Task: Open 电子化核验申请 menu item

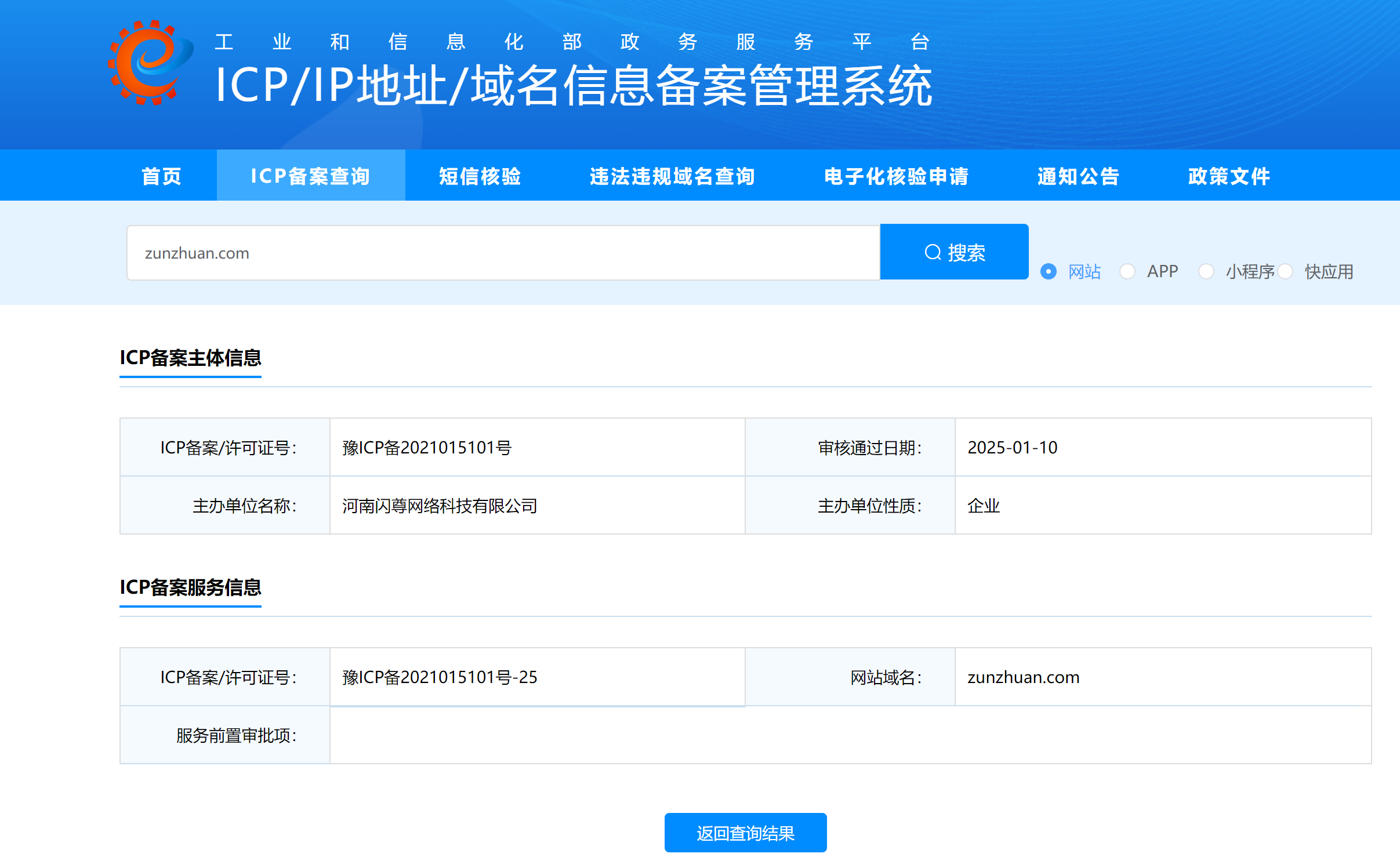Action: (x=896, y=176)
